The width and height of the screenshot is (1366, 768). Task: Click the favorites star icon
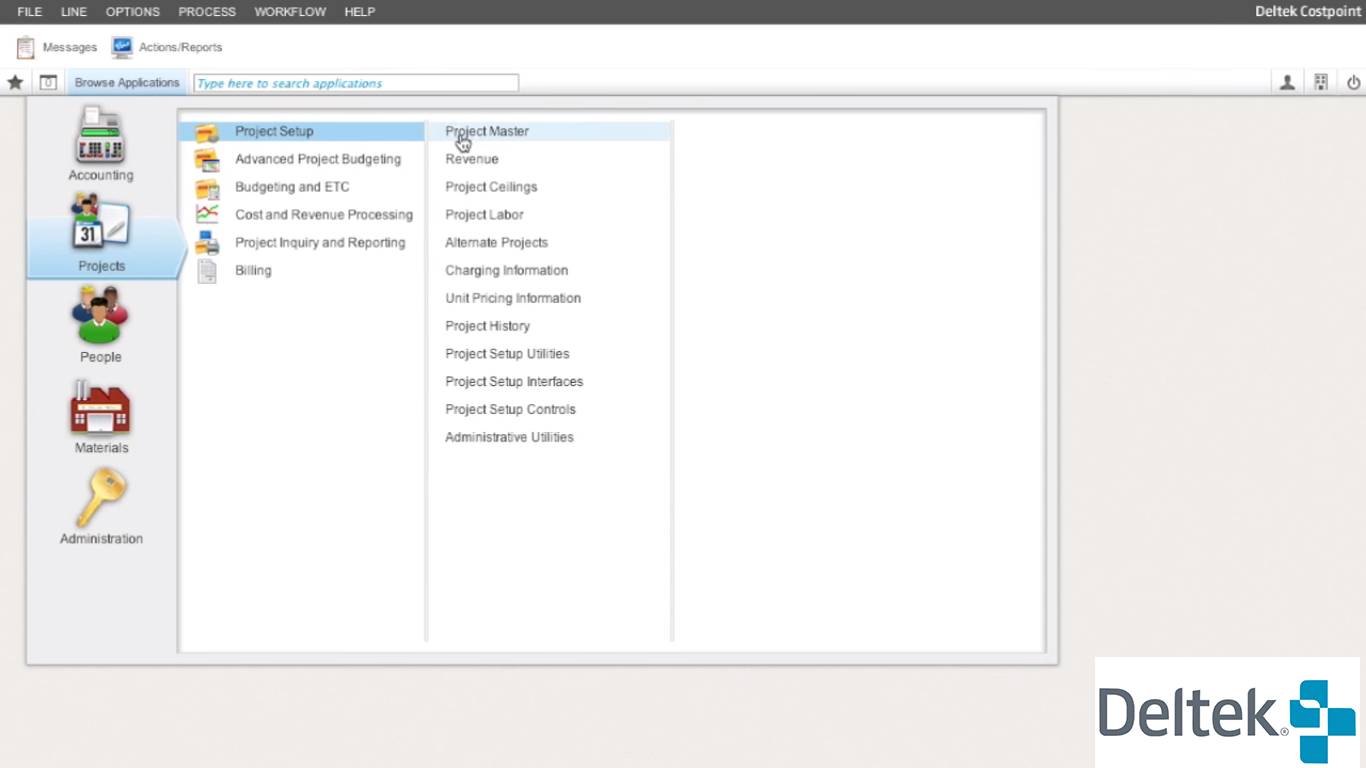pyautogui.click(x=15, y=83)
